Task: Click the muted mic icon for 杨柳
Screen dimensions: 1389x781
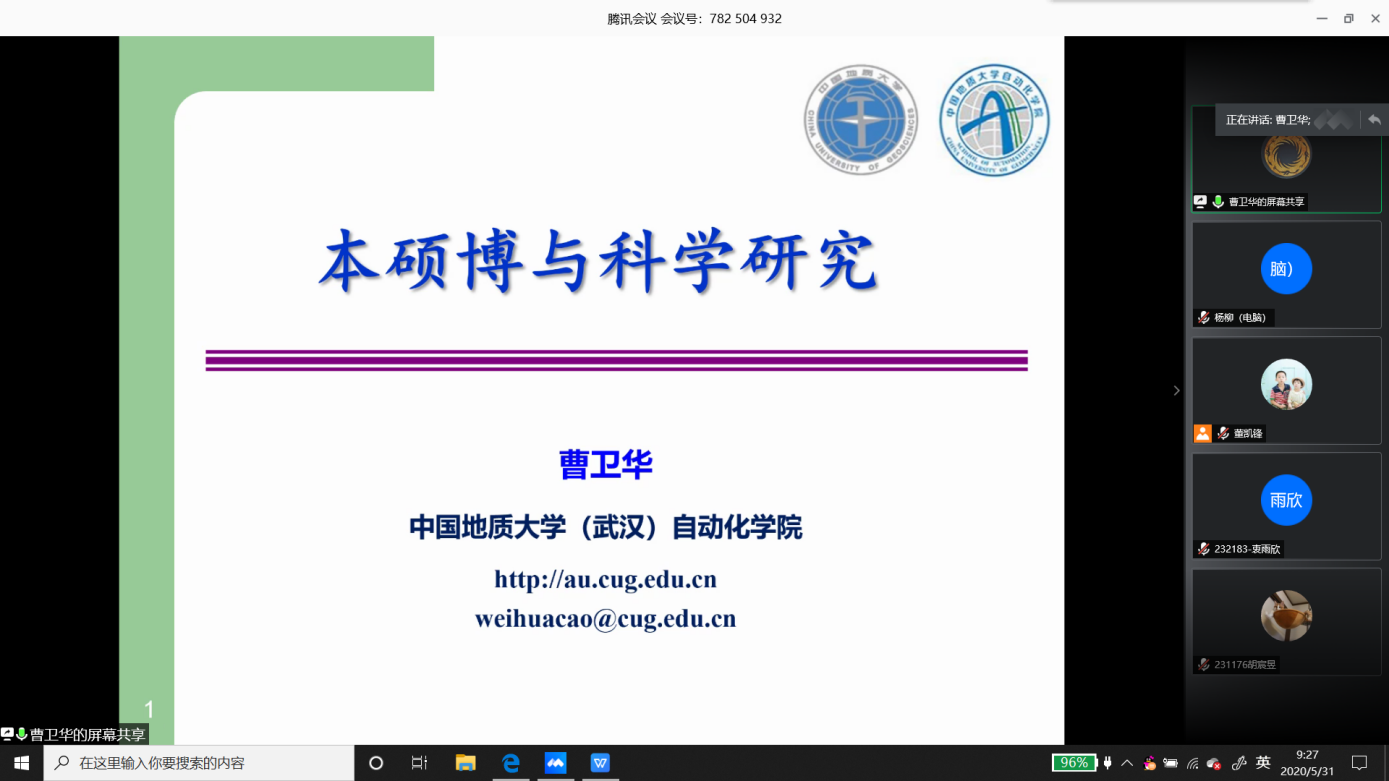Action: pos(1204,318)
